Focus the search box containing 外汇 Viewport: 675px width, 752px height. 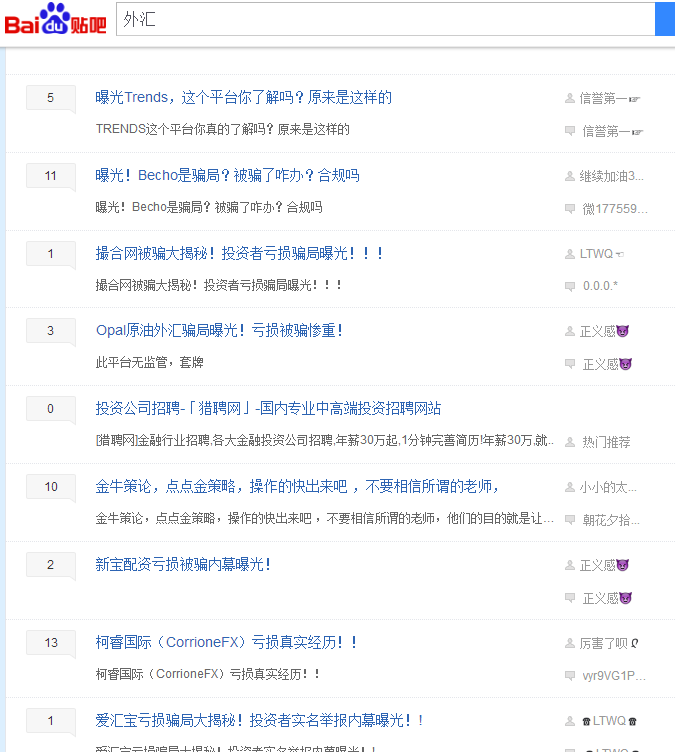tap(386, 19)
